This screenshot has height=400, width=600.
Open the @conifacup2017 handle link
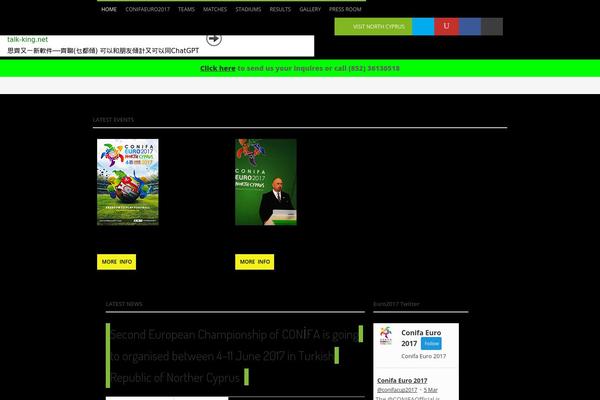click(x=397, y=390)
